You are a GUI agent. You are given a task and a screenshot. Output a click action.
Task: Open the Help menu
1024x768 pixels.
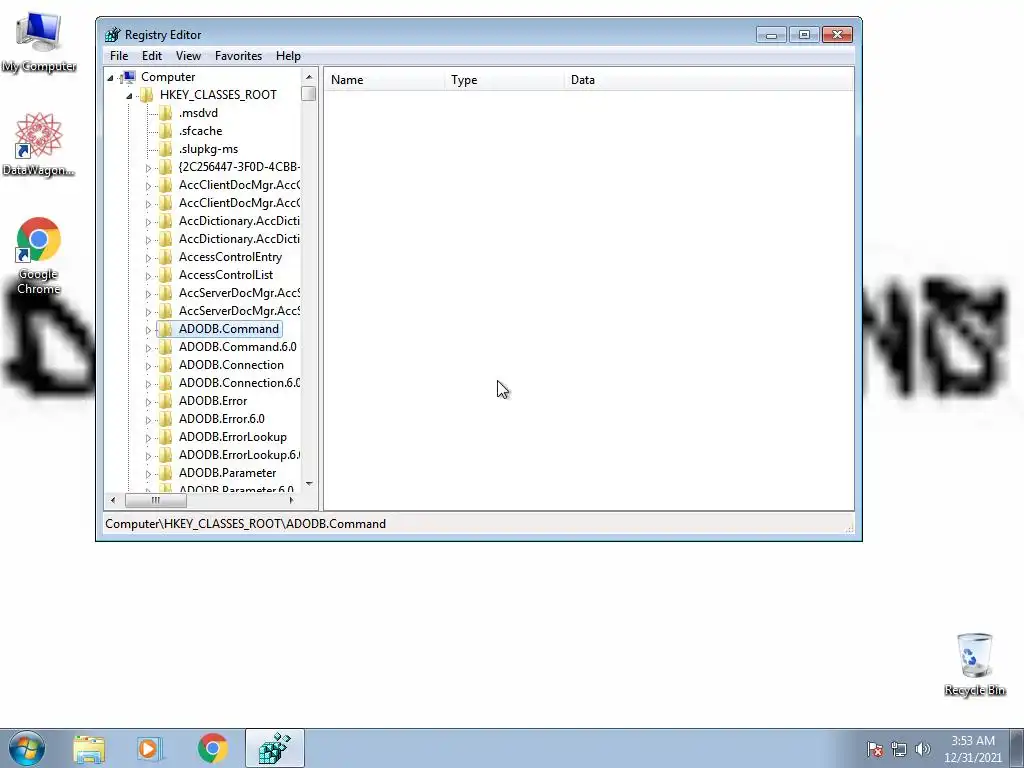tap(288, 56)
